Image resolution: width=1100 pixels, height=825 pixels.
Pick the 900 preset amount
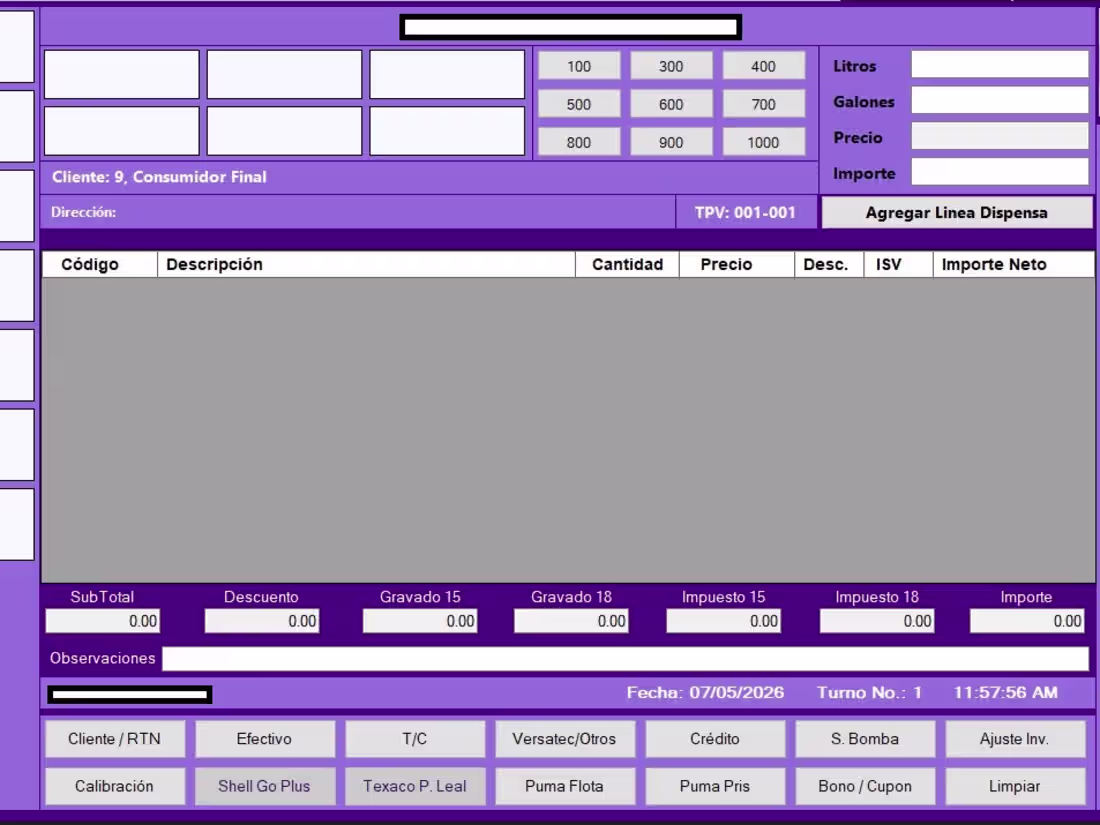click(x=671, y=142)
